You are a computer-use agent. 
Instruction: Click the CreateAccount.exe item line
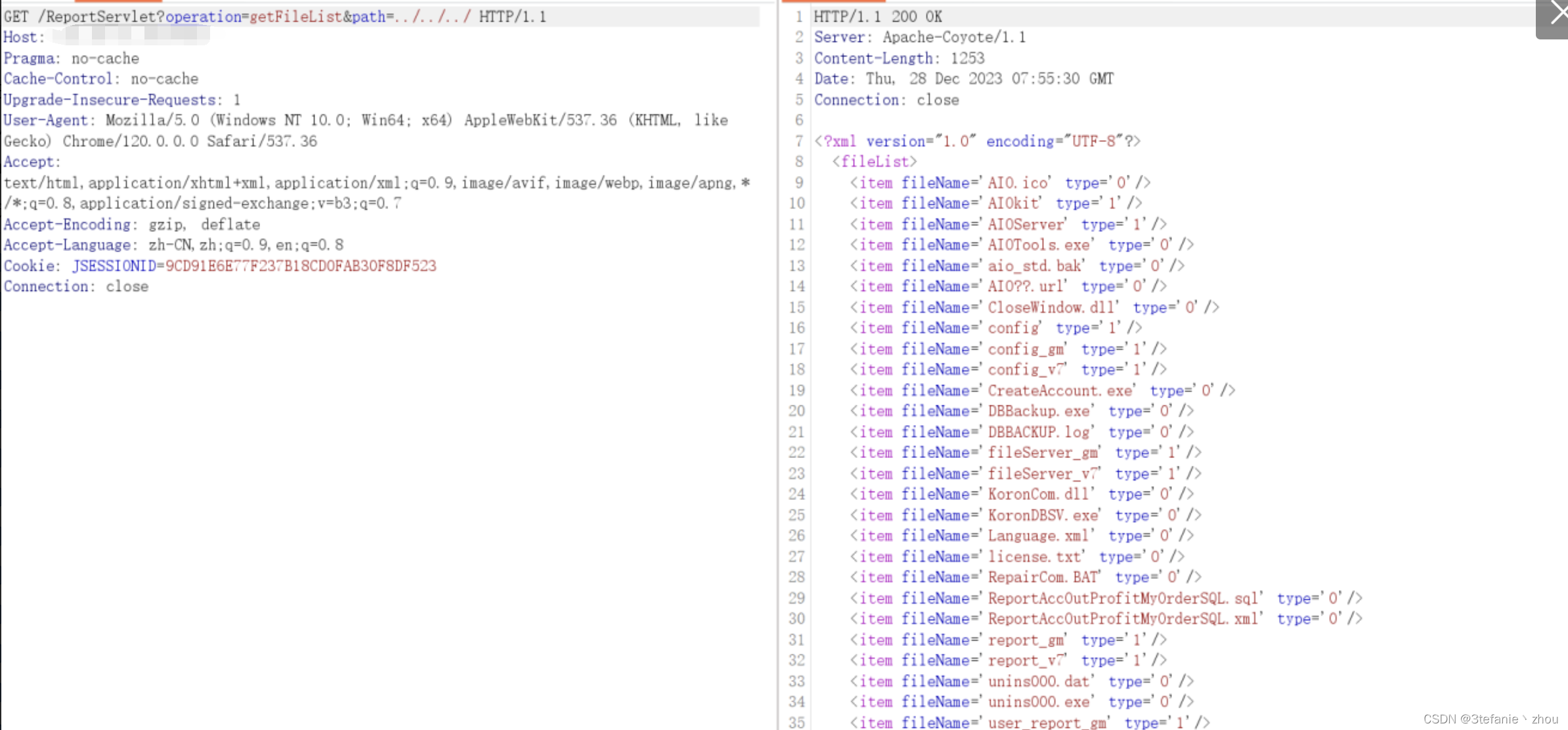click(x=1042, y=390)
